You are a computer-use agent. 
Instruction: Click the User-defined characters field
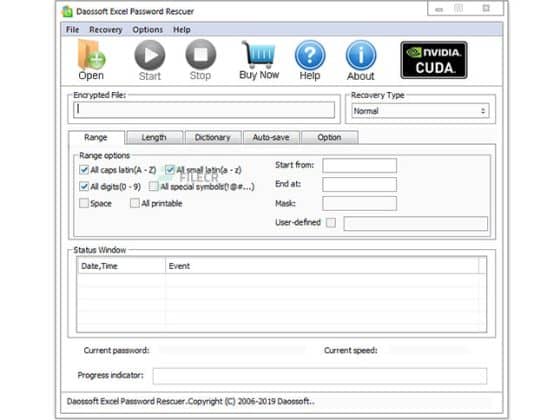[415, 224]
